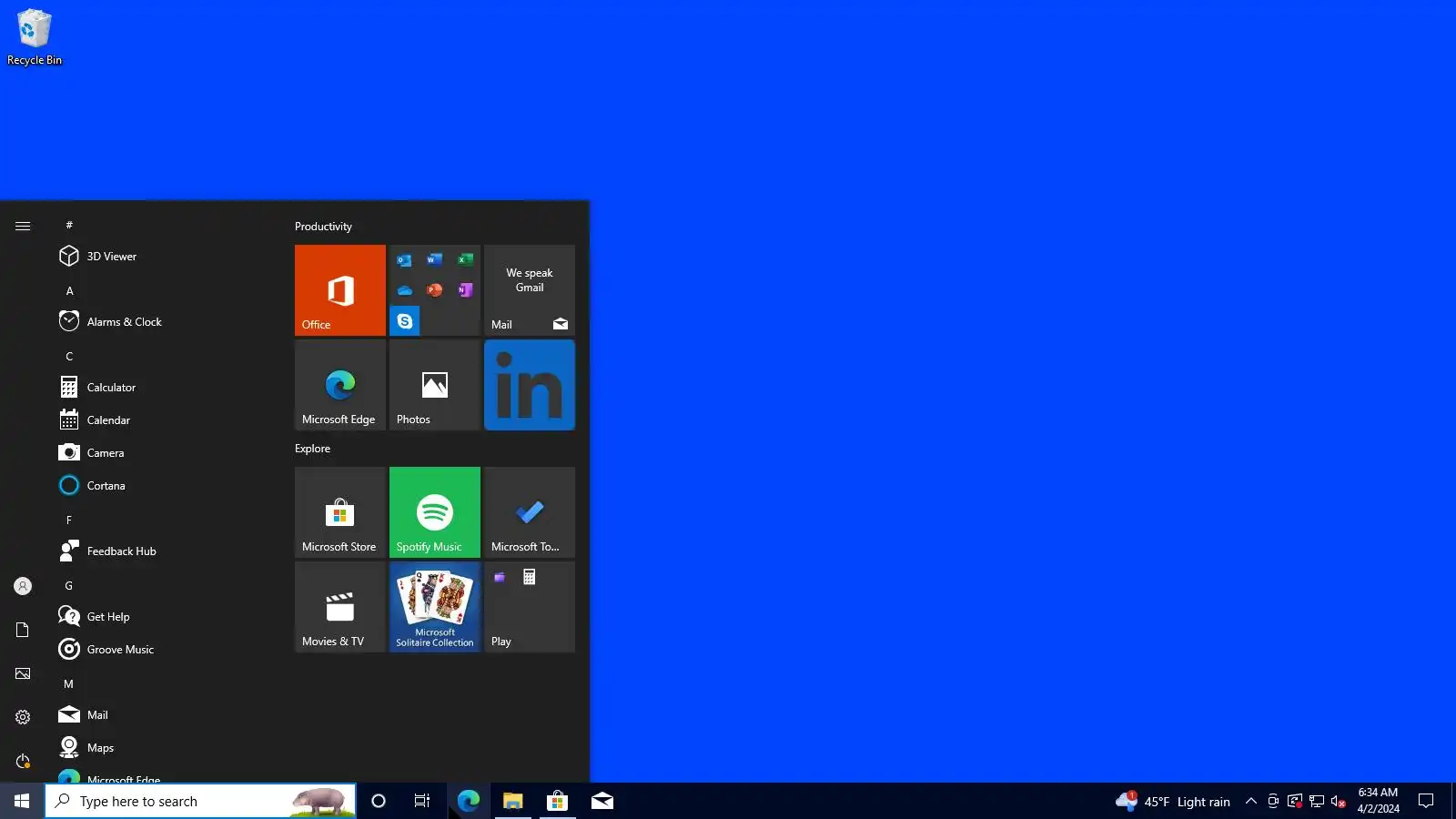Expand the Start menu hamburger navigation
Image resolution: width=1456 pixels, height=819 pixels.
tap(23, 226)
